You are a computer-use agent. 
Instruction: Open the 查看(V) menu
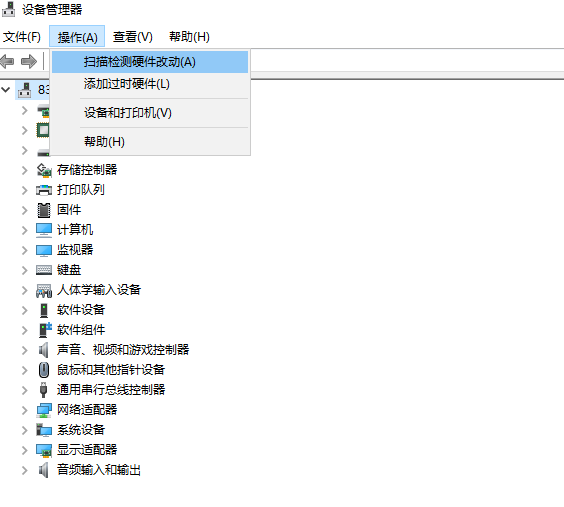(132, 37)
